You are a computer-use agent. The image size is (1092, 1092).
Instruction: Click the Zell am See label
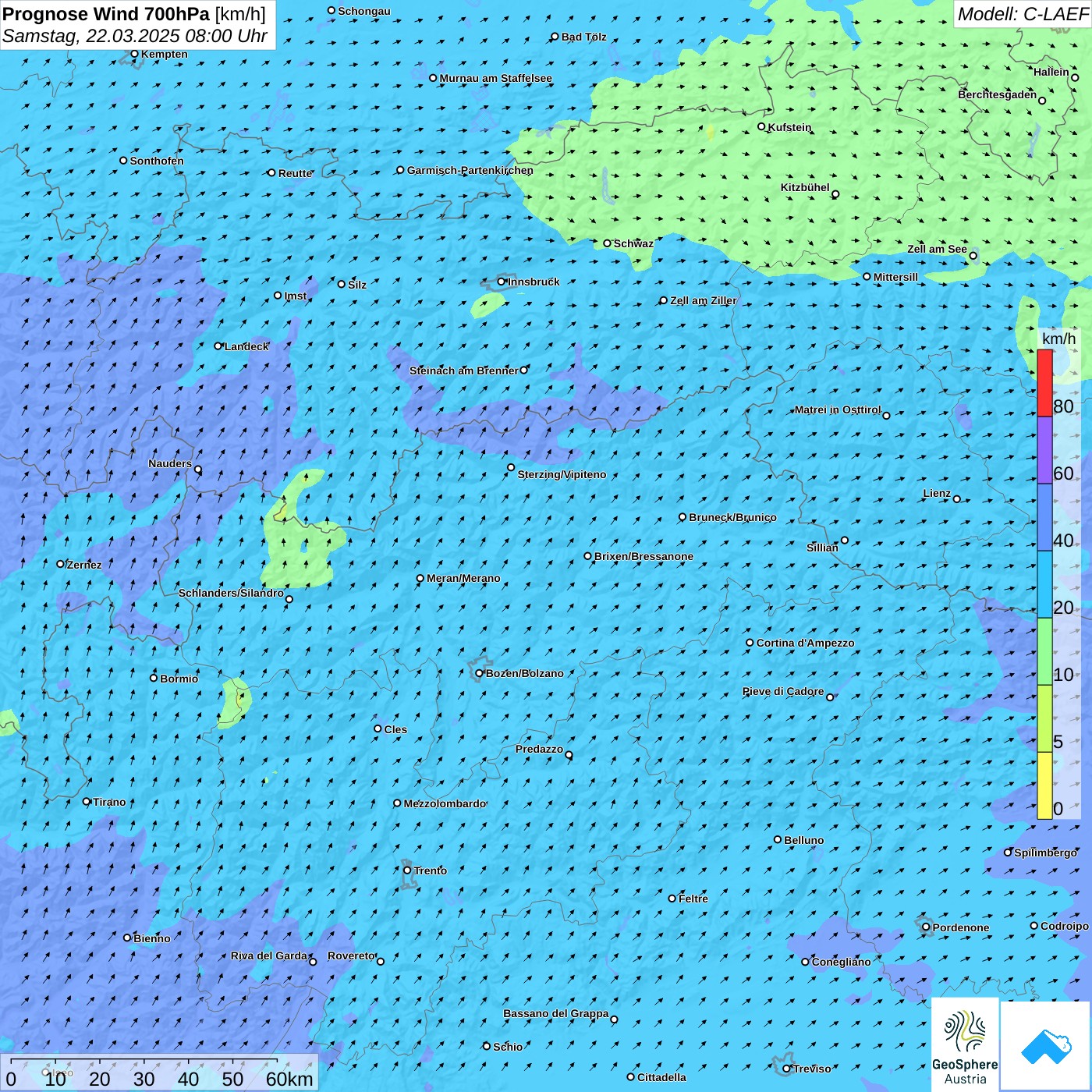937,249
